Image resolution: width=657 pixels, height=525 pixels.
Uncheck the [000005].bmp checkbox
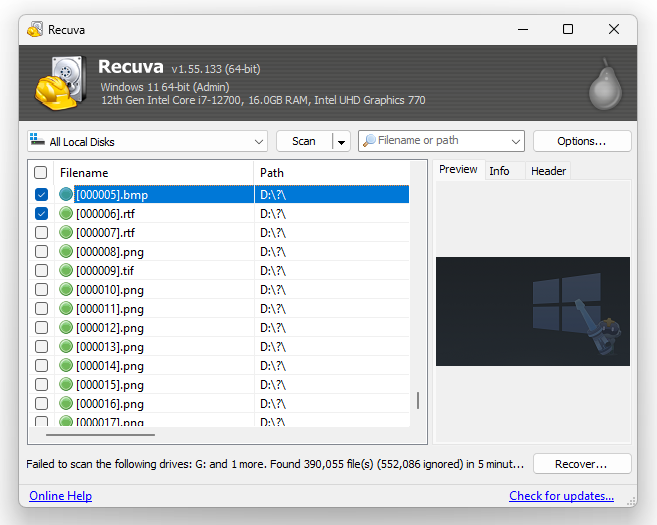coord(41,194)
